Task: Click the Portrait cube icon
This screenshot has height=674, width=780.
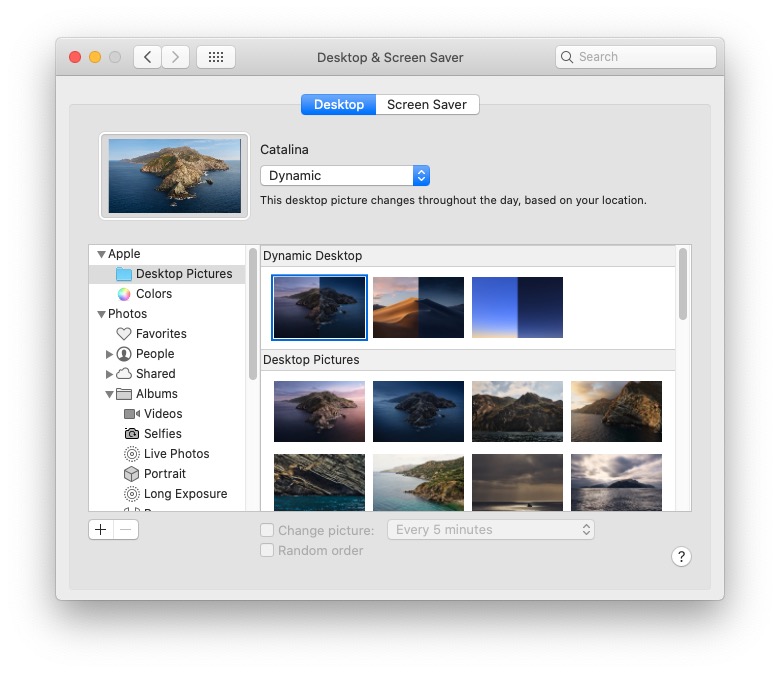Action: (x=132, y=474)
